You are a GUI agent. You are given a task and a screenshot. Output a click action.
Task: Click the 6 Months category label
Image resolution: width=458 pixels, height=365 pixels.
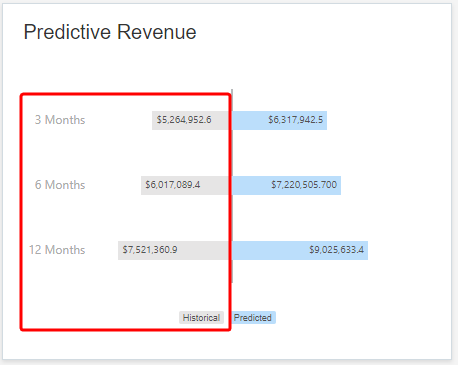(60, 185)
